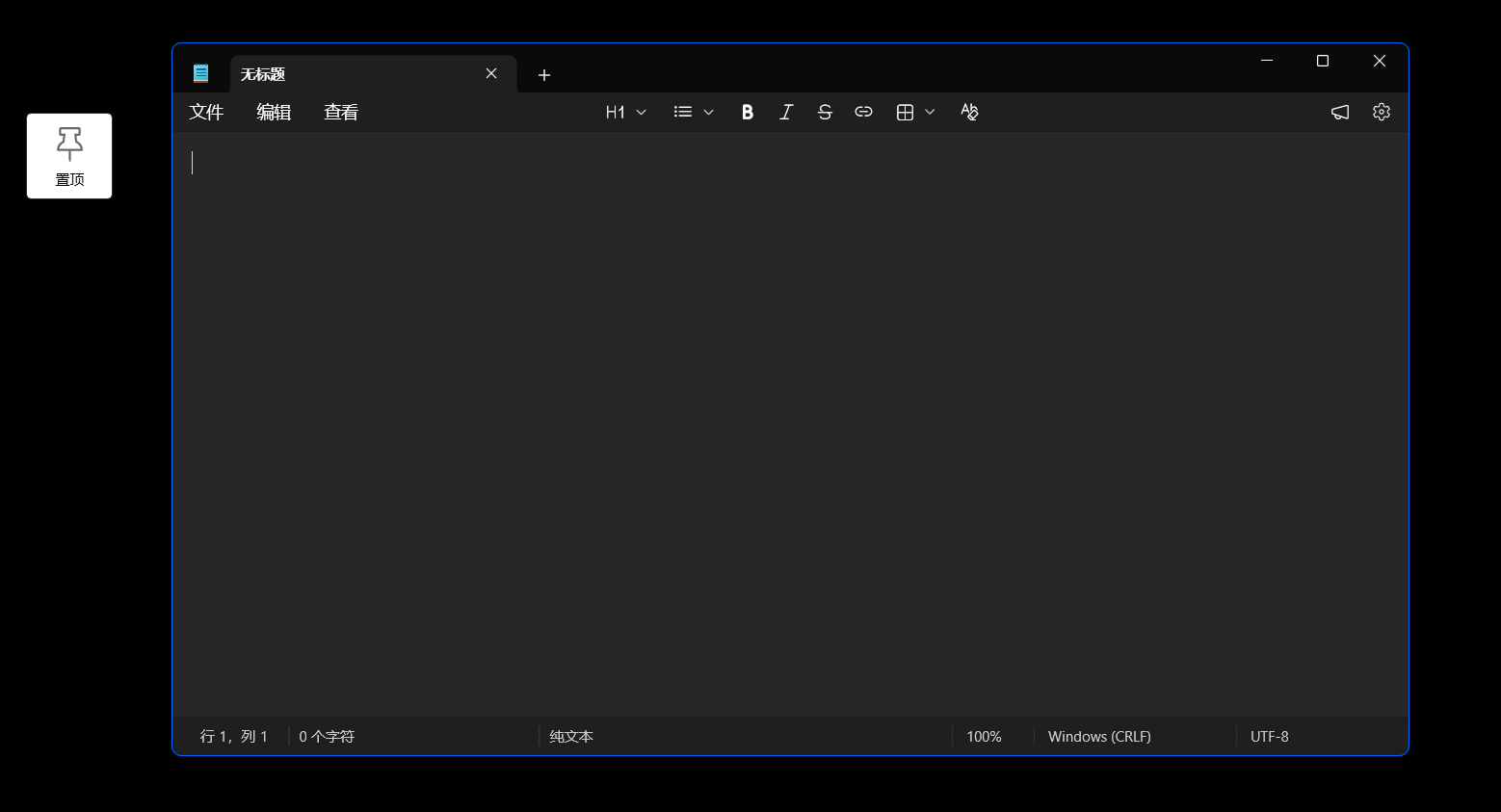Image resolution: width=1501 pixels, height=812 pixels.
Task: Open the 查看 menu
Action: (x=341, y=112)
